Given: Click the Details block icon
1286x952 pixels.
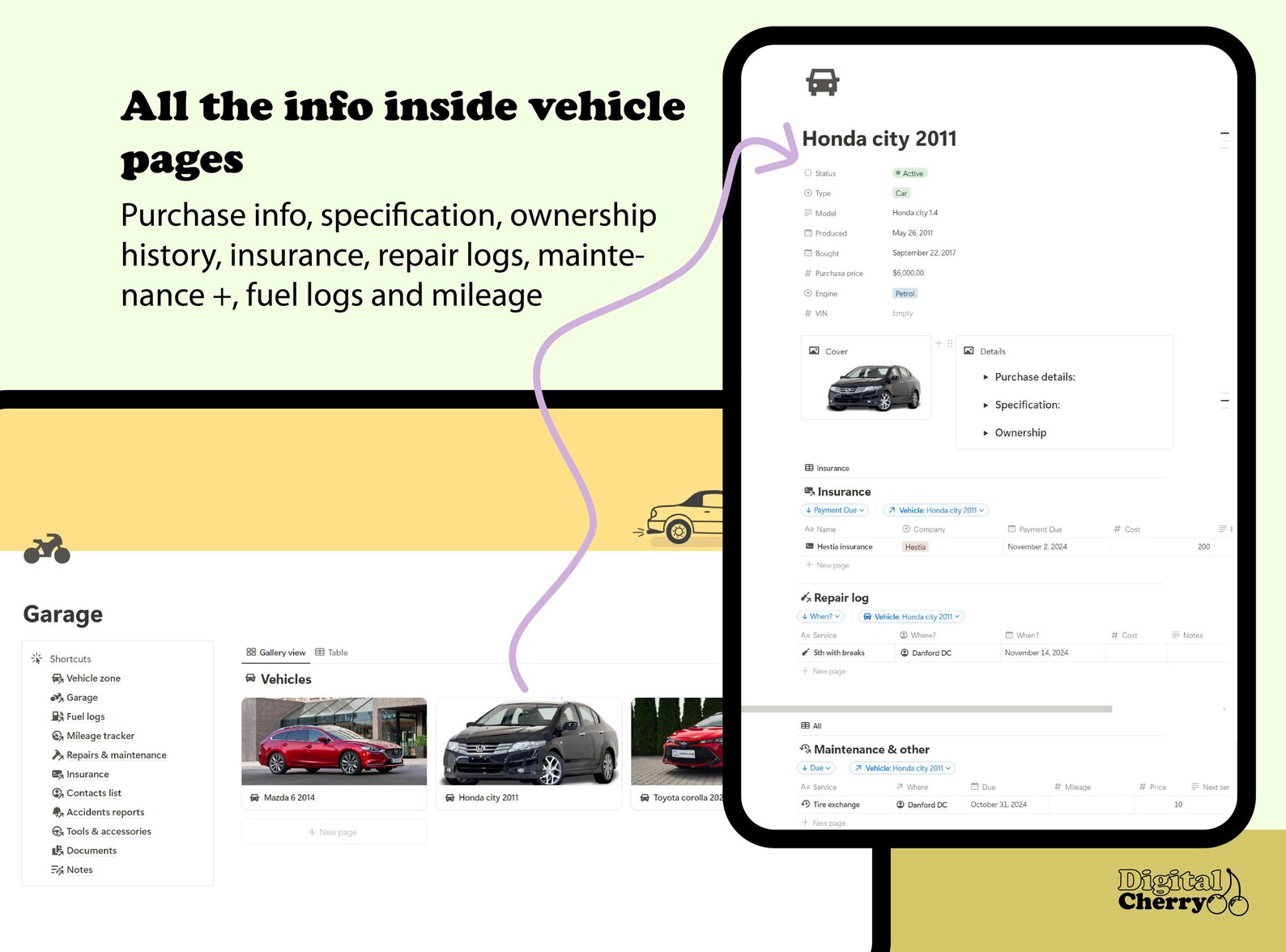Looking at the screenshot, I should (969, 351).
